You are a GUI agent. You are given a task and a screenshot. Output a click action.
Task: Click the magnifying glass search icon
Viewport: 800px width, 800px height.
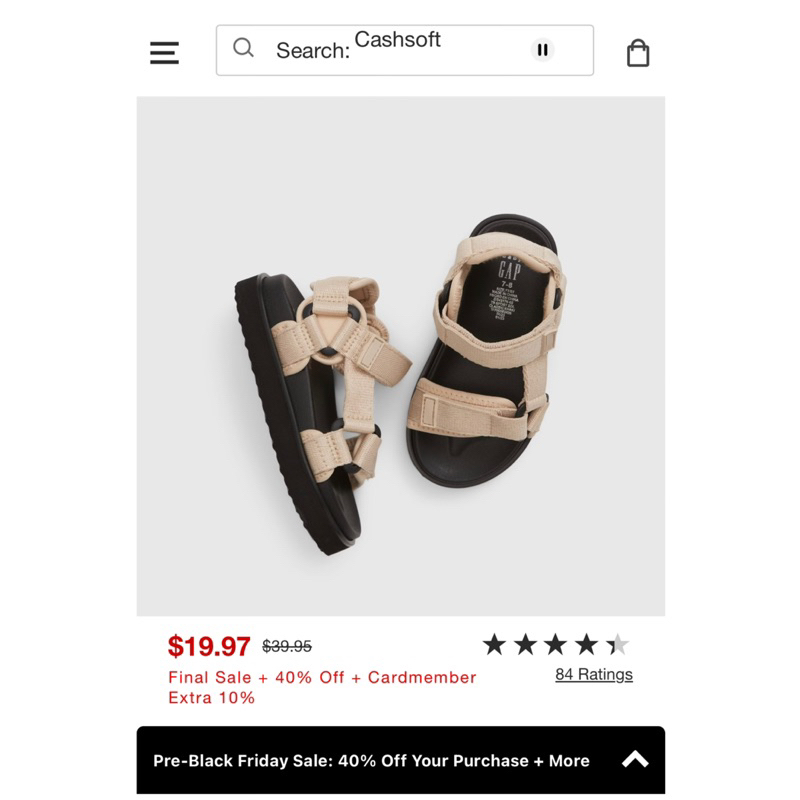[x=244, y=48]
